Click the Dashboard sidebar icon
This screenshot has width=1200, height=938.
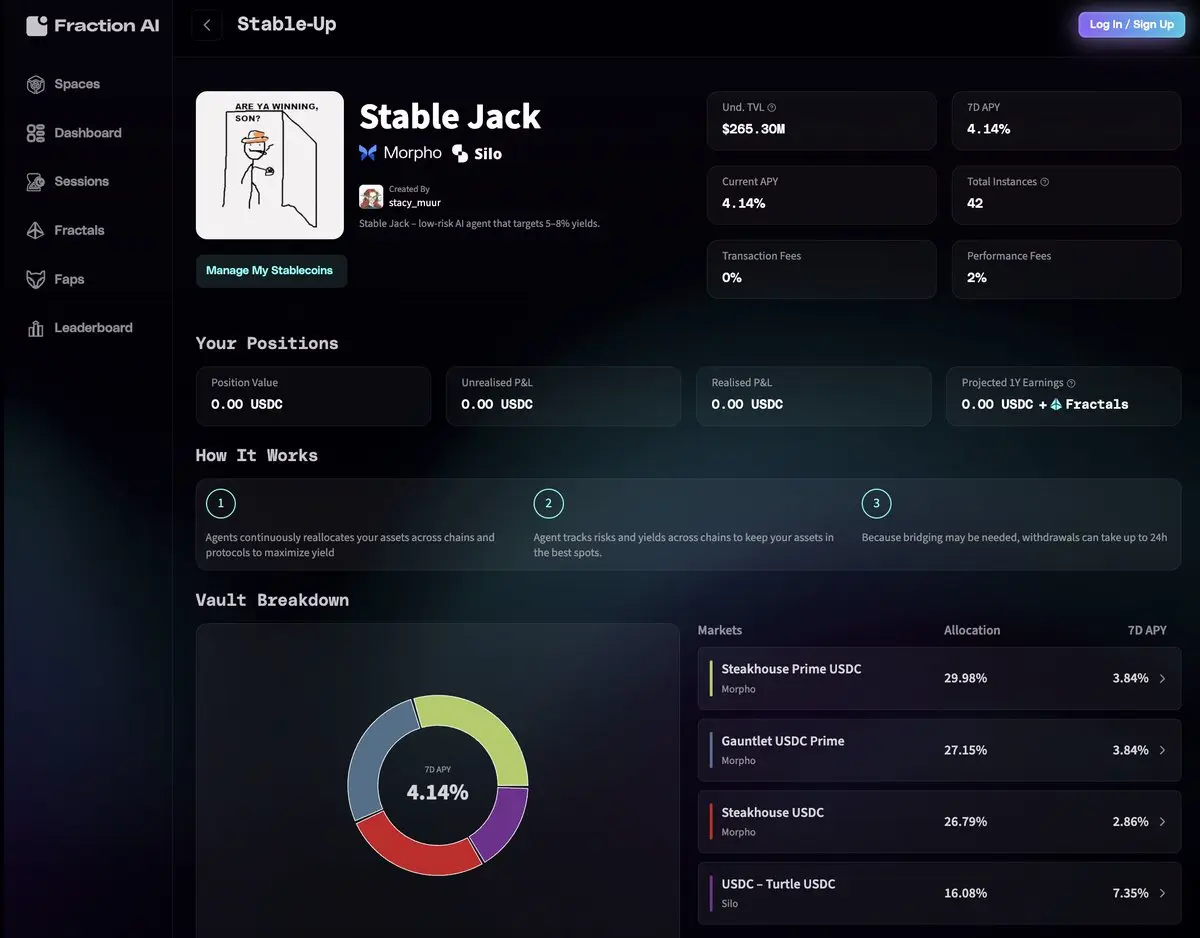[36, 133]
